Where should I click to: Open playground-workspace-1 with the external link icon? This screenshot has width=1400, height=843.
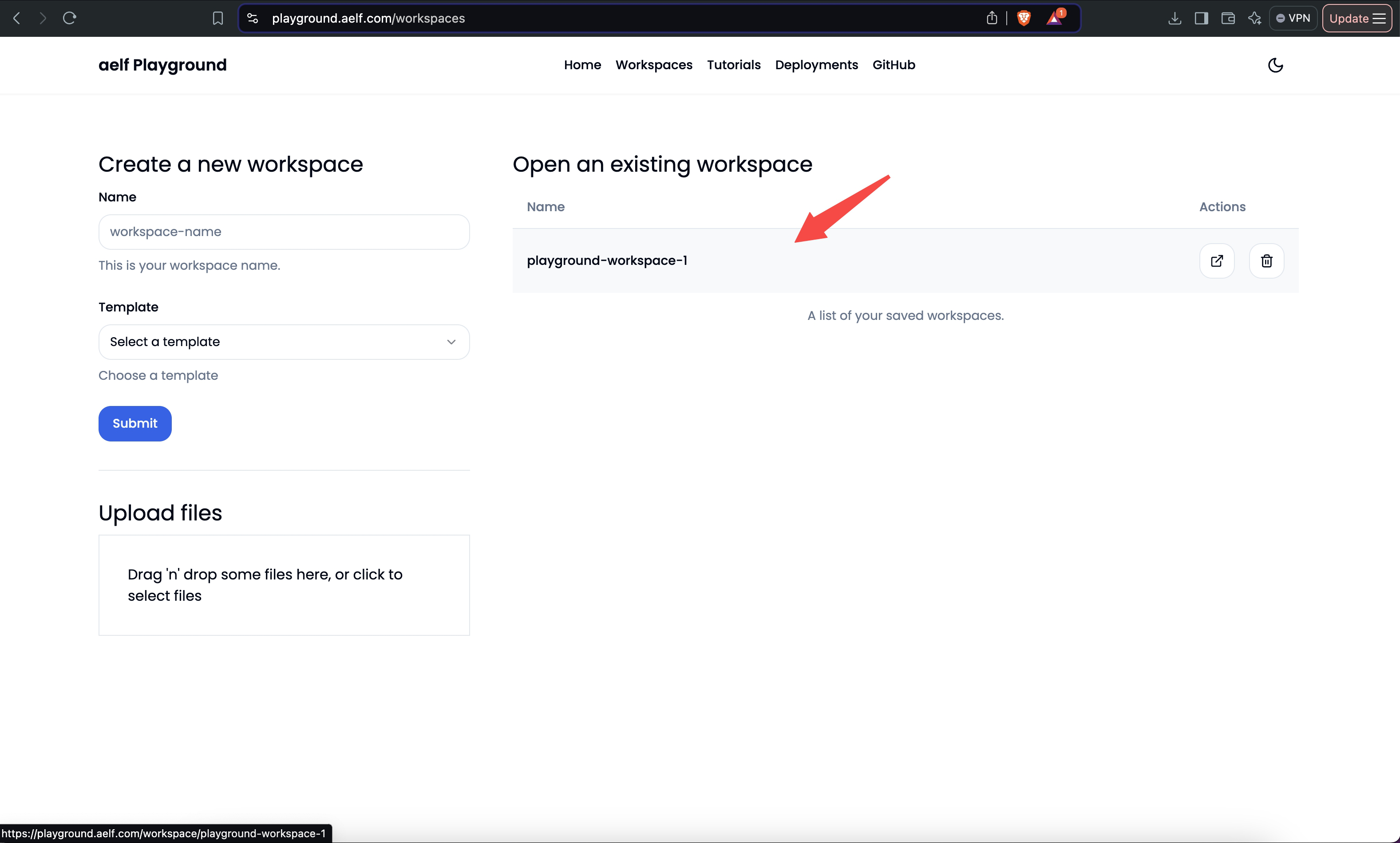[1217, 261]
